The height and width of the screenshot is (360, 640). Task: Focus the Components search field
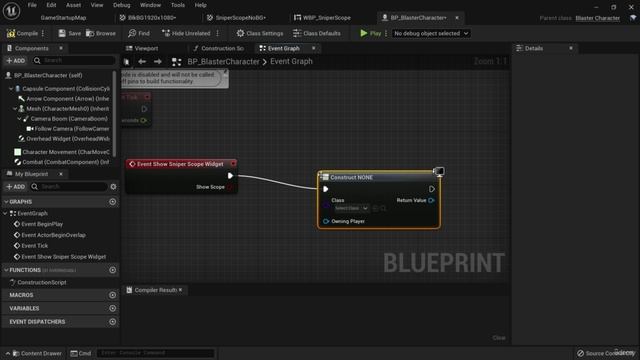(x=74, y=60)
